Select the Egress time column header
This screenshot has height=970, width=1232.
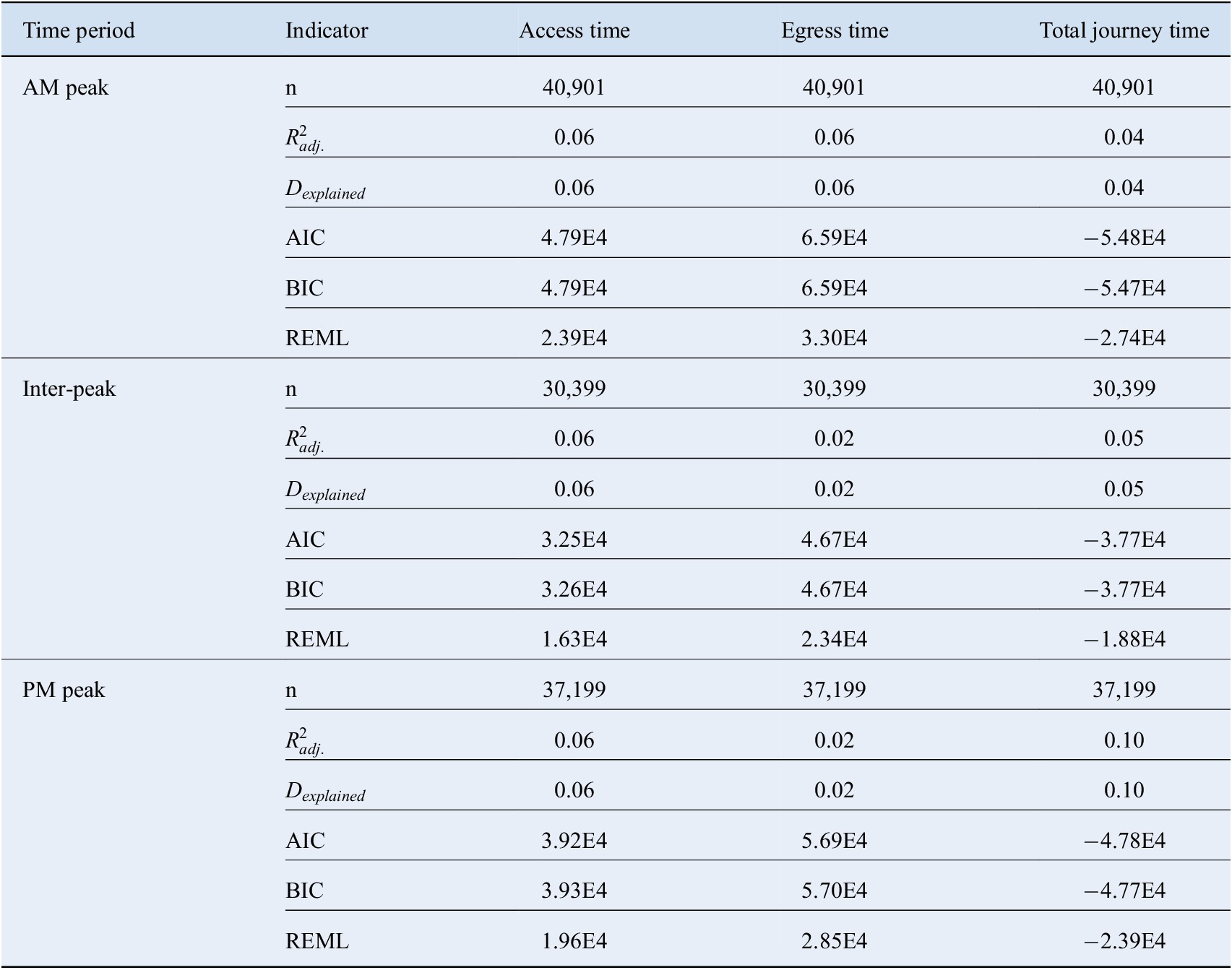click(x=835, y=31)
